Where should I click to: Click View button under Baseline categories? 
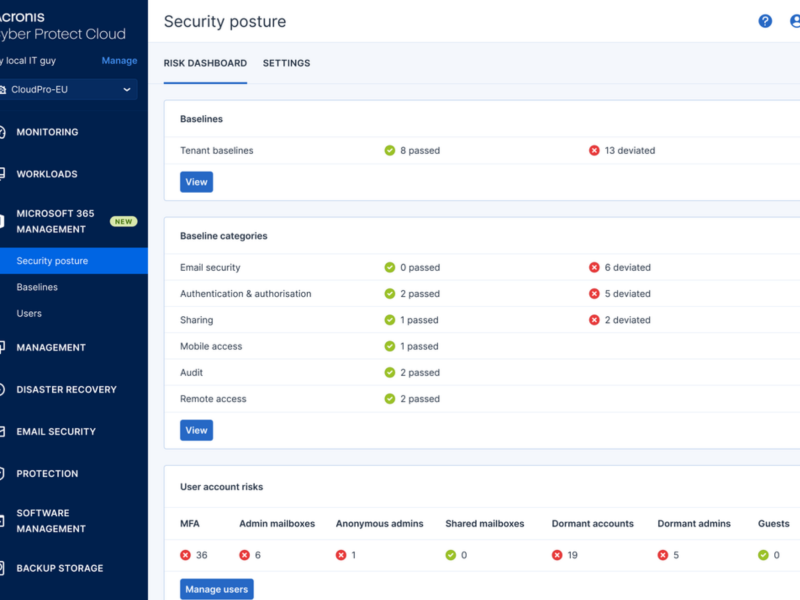[196, 430]
